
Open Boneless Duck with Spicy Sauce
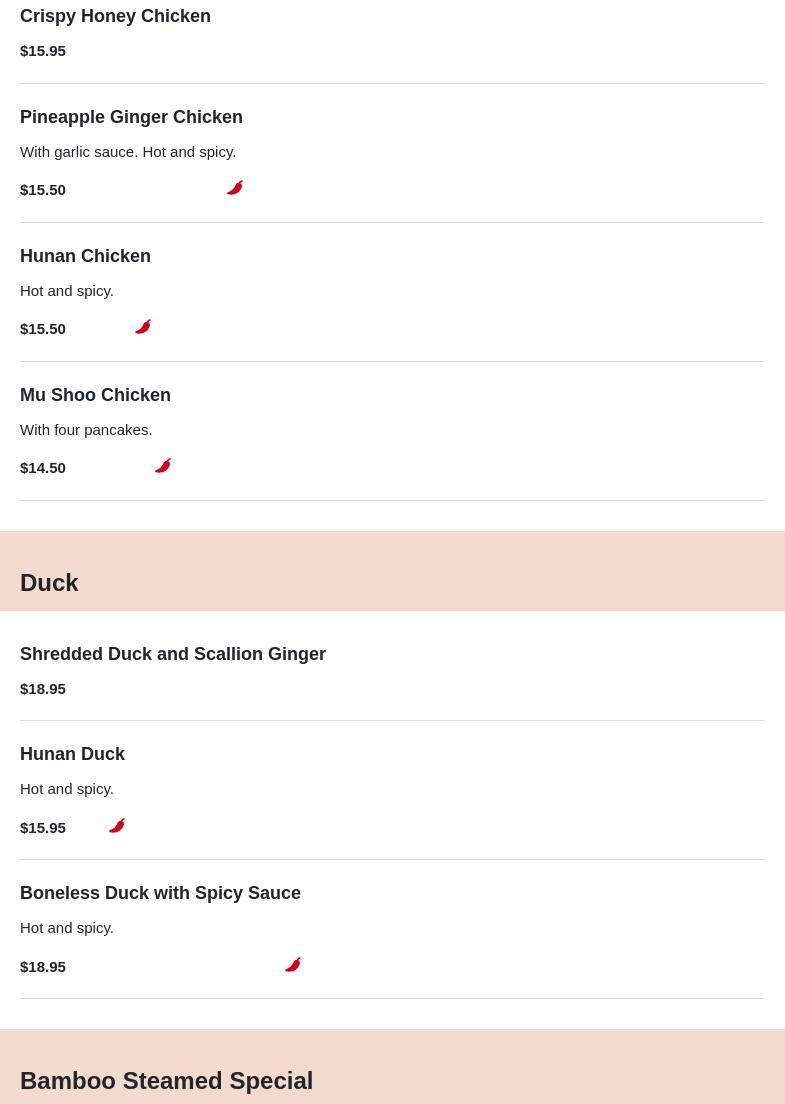click(160, 893)
